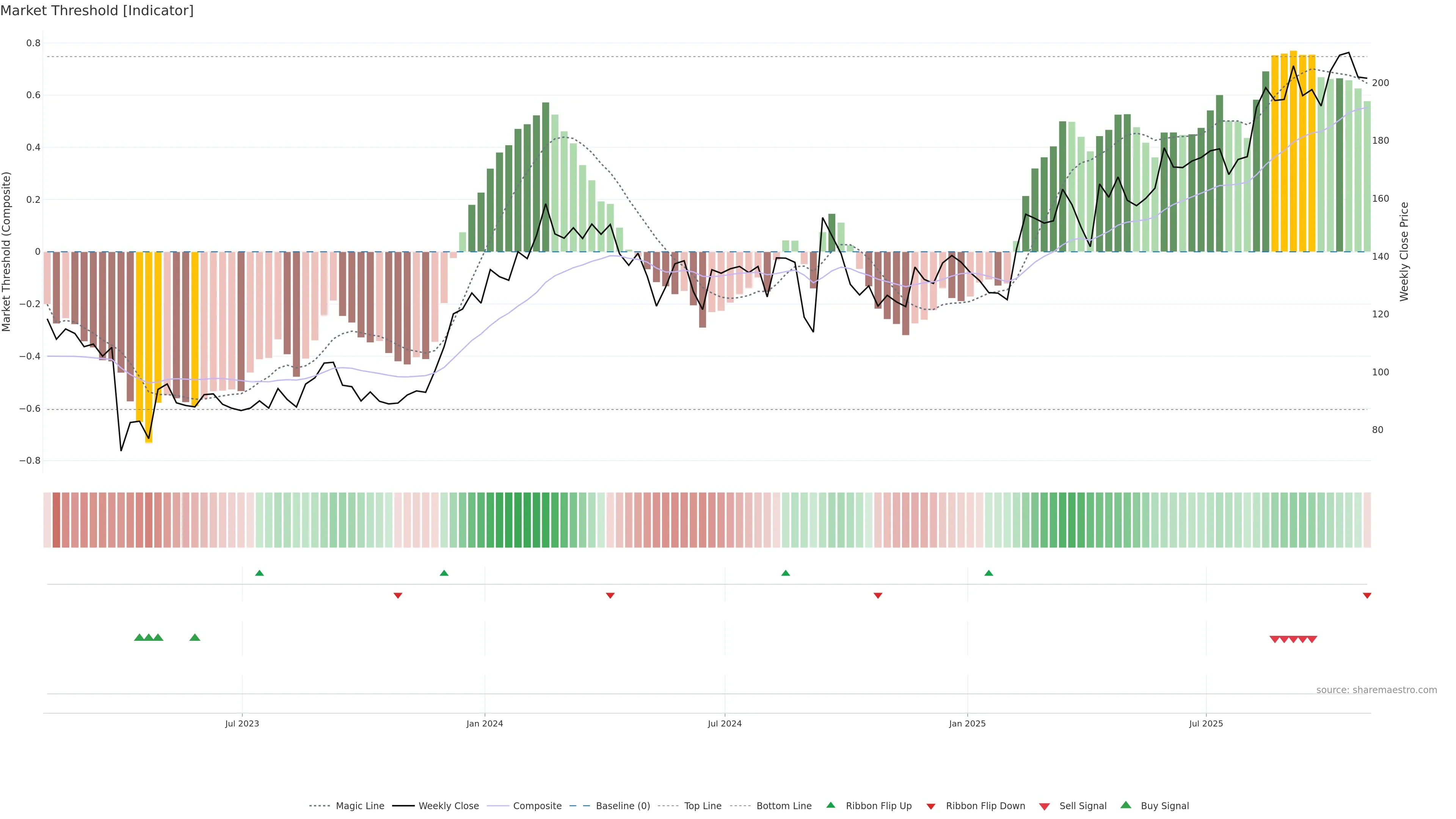Click the first ribbon flip up marker after Jul 2023

coord(259,573)
